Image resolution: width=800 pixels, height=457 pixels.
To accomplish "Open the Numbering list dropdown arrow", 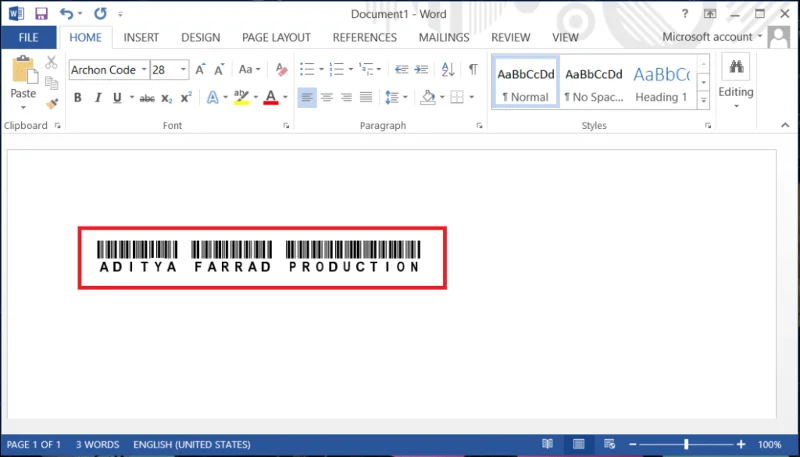I will [x=351, y=69].
